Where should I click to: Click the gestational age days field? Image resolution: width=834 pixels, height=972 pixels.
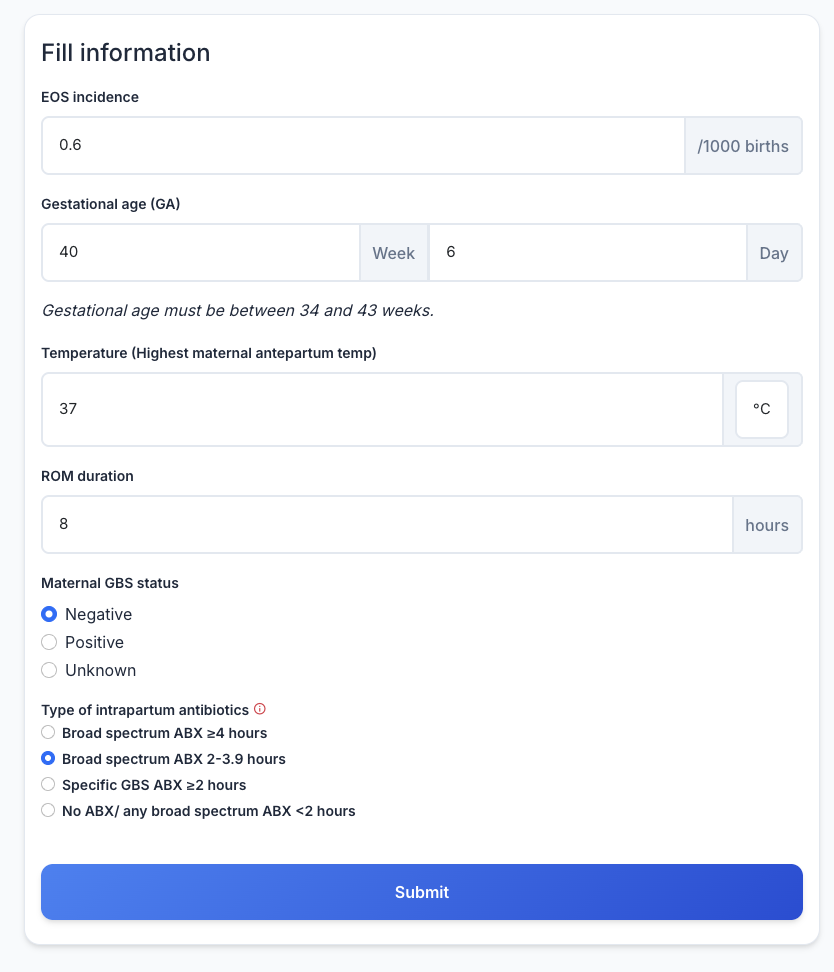tap(588, 252)
